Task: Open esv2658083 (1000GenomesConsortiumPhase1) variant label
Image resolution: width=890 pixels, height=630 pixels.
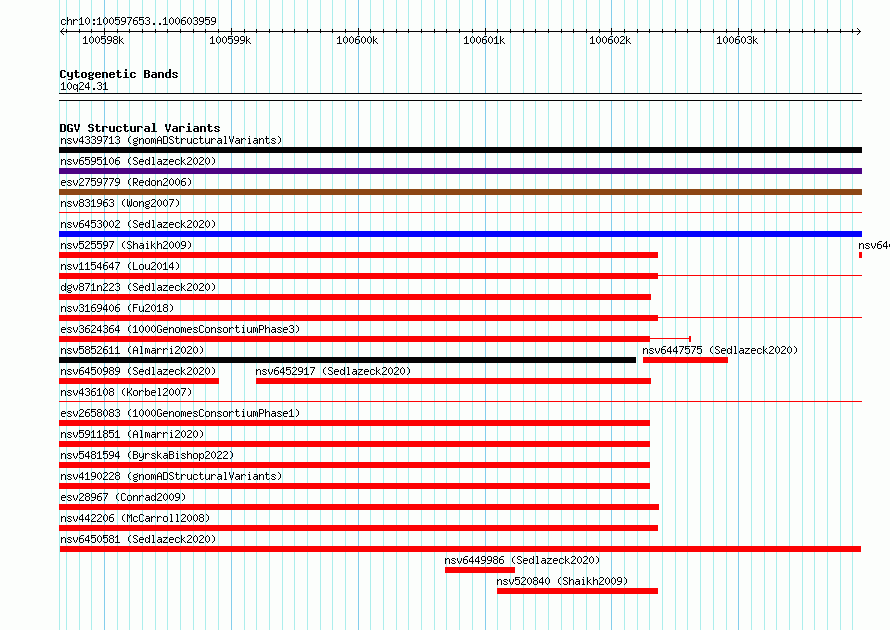Action: tap(180, 413)
